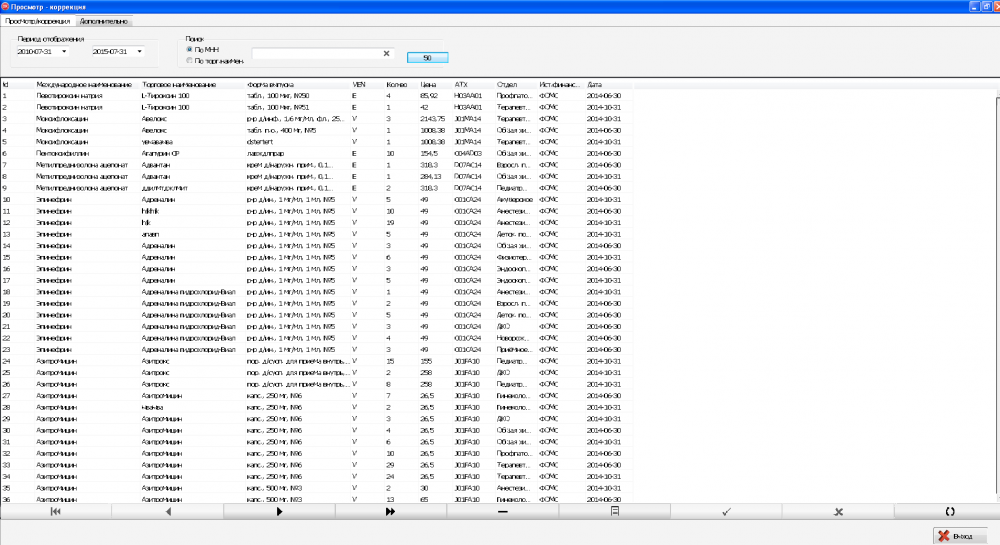Viewport: 1000px width, 545px height.
Task: Jump to the last record in navigator
Action: click(390, 511)
